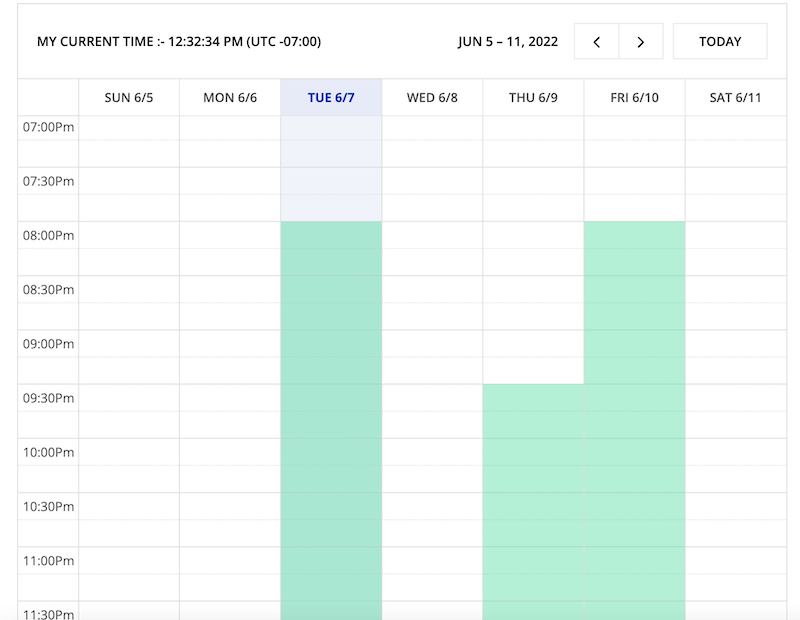Open Friday's green availability block
This screenshot has height=620, width=800.
(635, 421)
